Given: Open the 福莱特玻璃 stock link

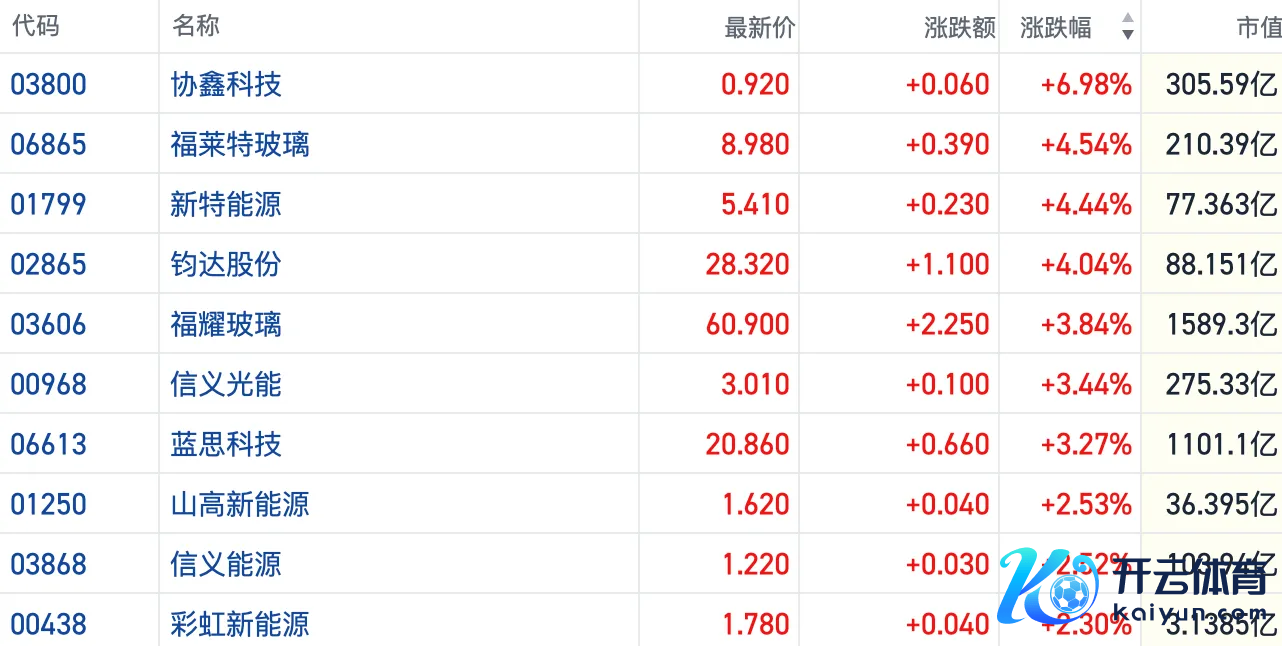Looking at the screenshot, I should point(240,144).
